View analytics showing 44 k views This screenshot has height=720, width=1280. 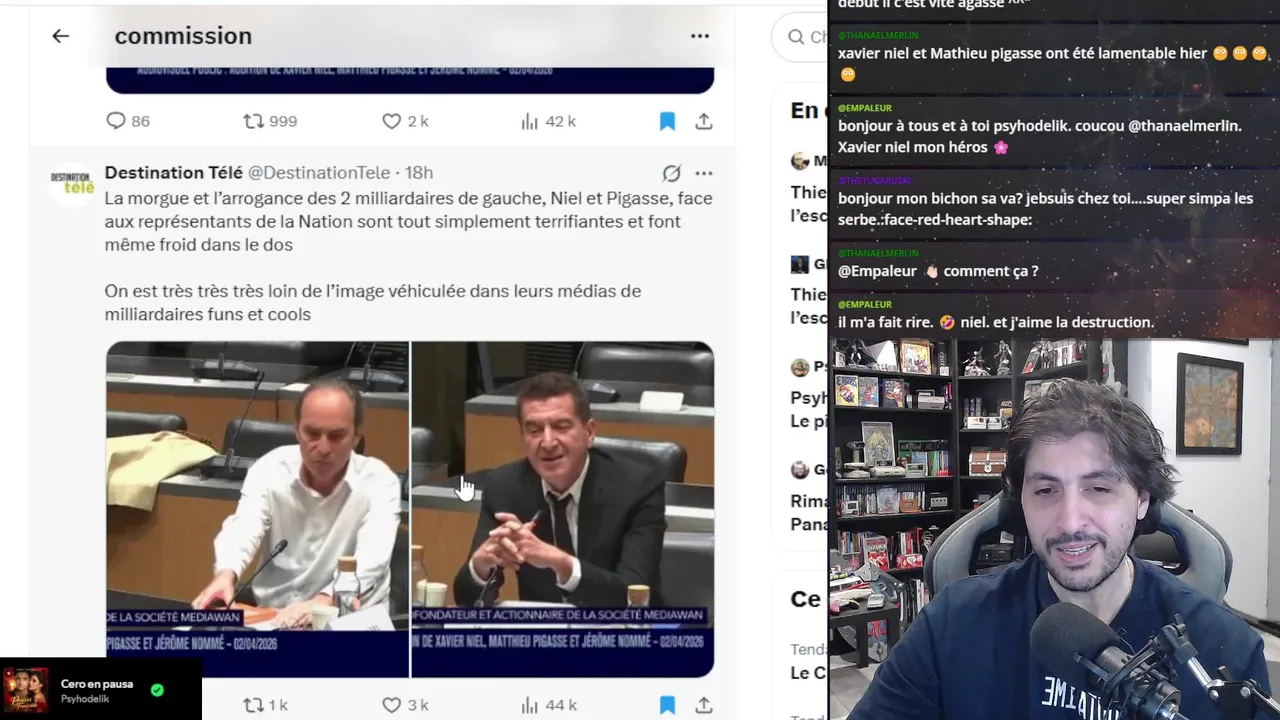pos(548,705)
